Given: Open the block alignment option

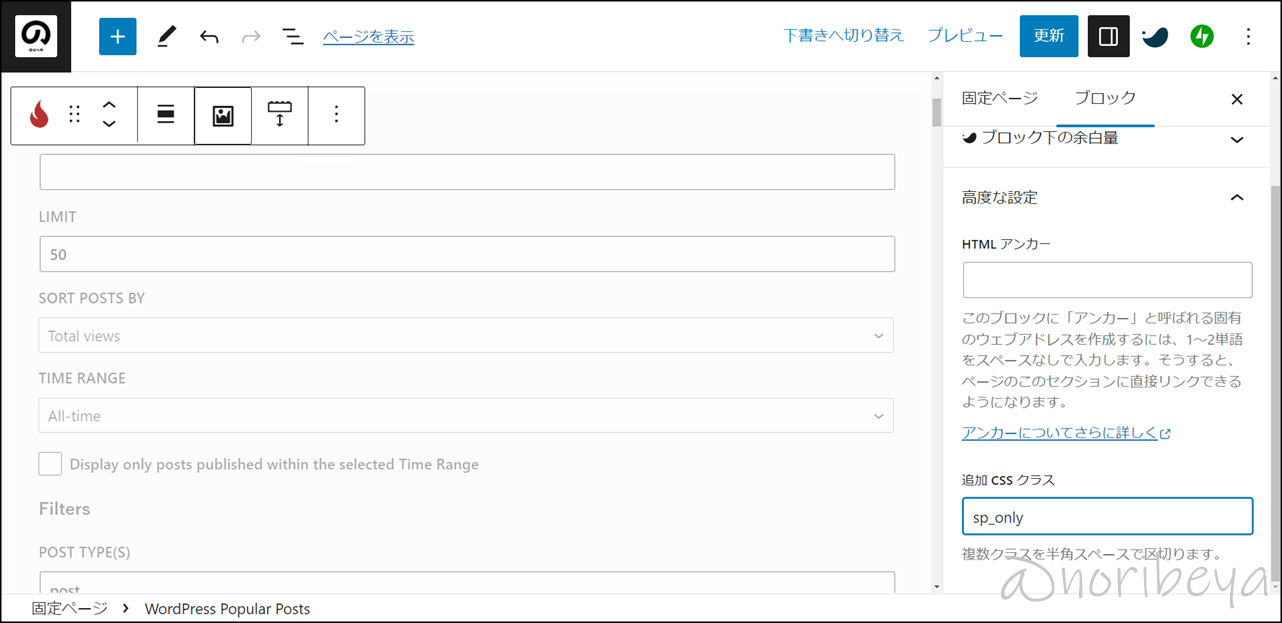Looking at the screenshot, I should point(166,115).
